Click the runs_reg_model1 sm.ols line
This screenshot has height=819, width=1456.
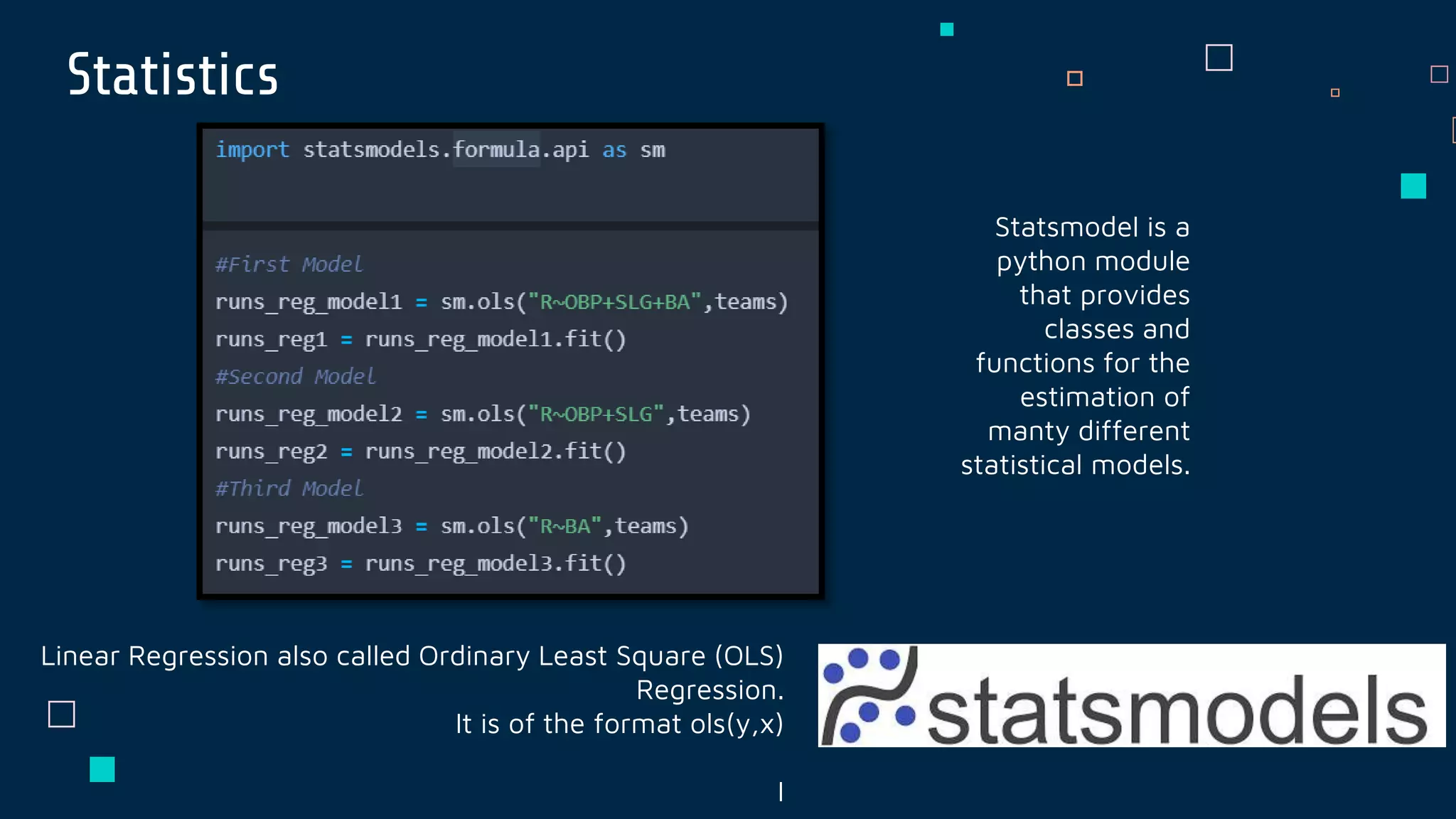pos(501,302)
